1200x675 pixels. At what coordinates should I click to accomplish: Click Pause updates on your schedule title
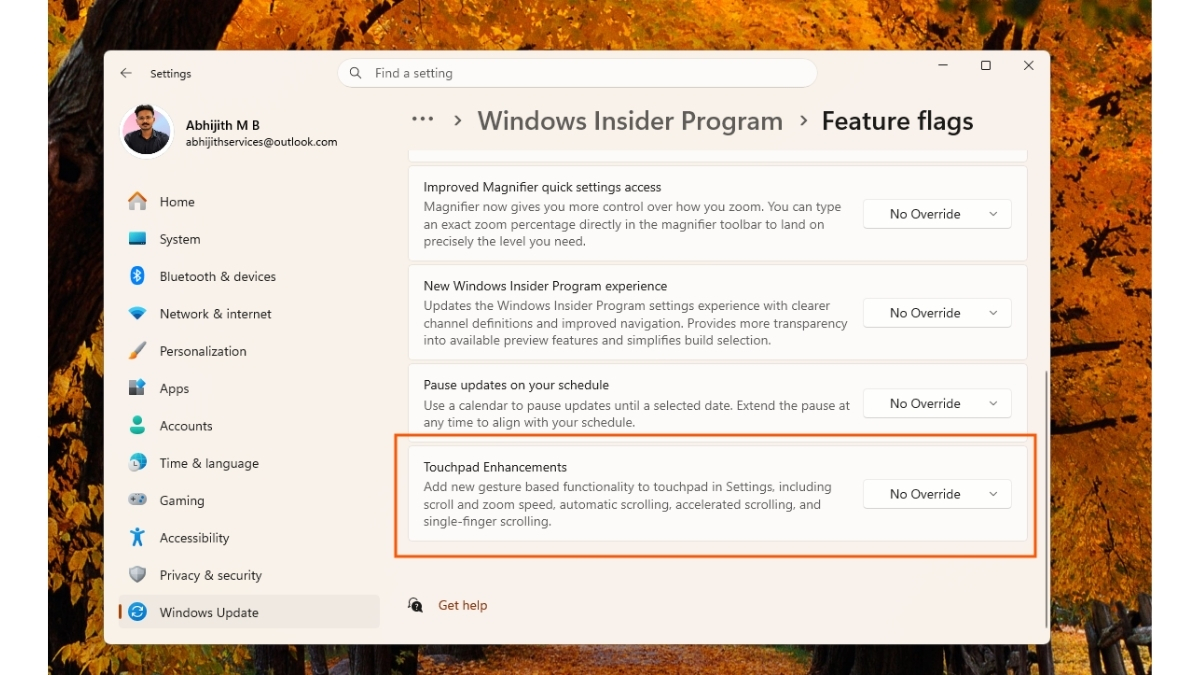(x=516, y=385)
